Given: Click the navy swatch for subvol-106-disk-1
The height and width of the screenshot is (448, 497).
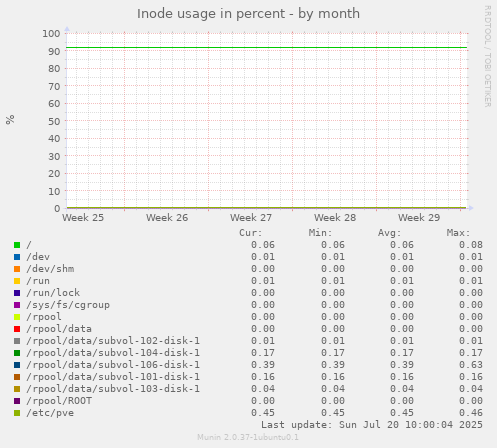Looking at the screenshot, I should [17, 365].
